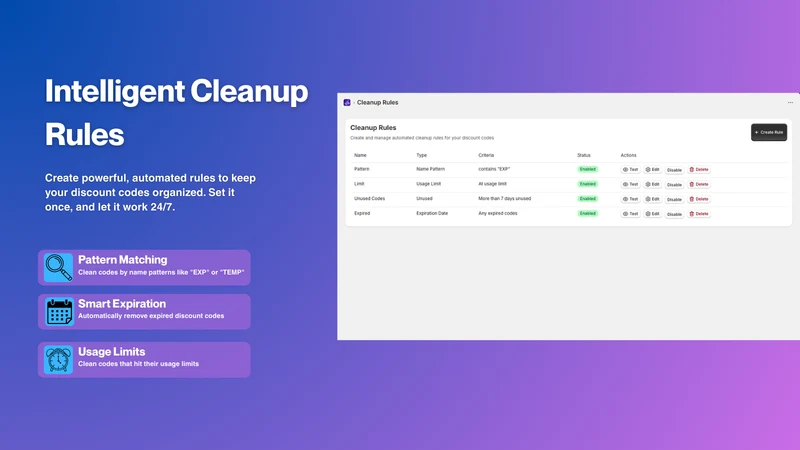Image resolution: width=800 pixels, height=450 pixels.
Task: Delete the Pattern rule
Action: pyautogui.click(x=699, y=169)
